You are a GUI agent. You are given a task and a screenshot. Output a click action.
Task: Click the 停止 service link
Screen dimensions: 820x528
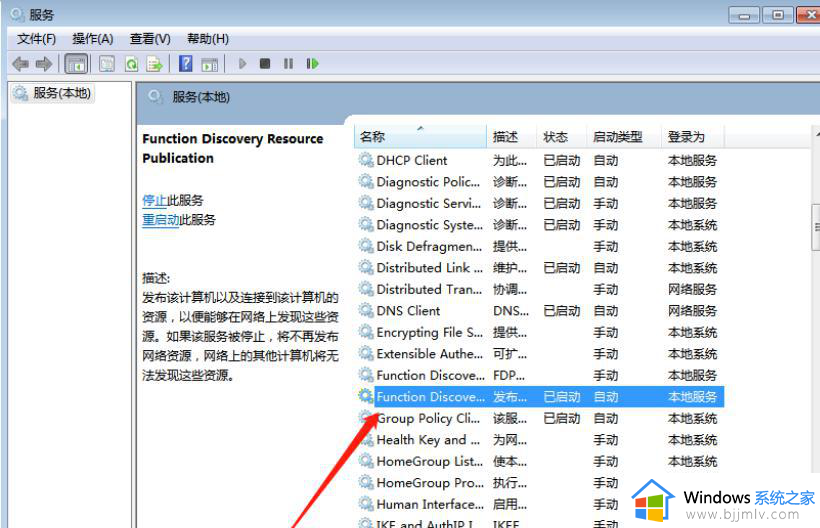point(155,200)
